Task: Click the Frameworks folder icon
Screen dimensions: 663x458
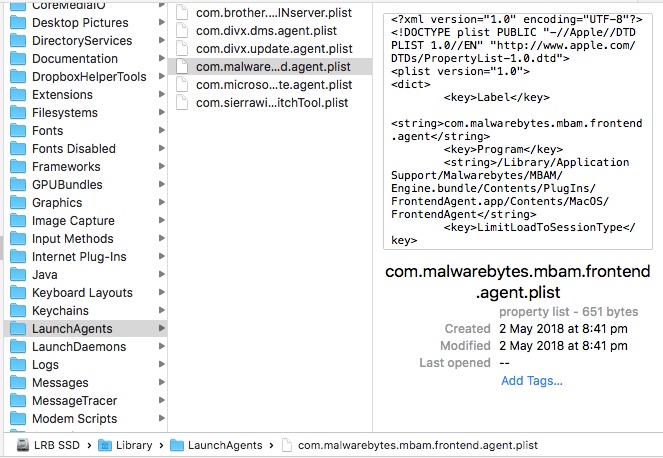Action: coord(18,167)
